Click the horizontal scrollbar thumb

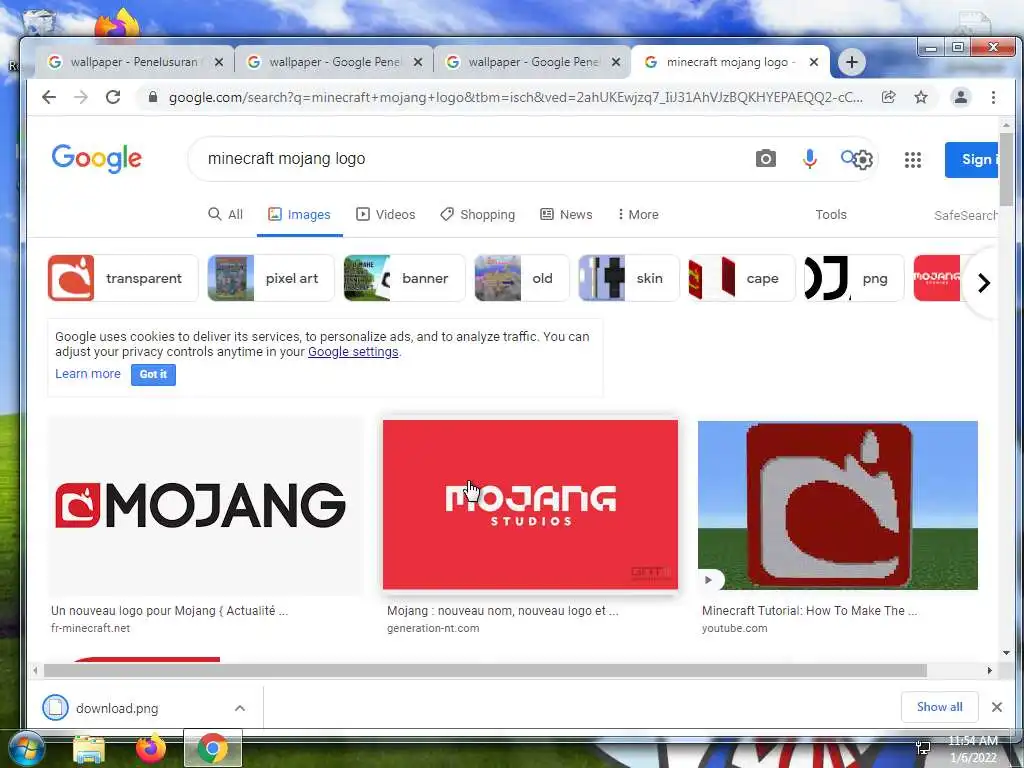pos(485,671)
